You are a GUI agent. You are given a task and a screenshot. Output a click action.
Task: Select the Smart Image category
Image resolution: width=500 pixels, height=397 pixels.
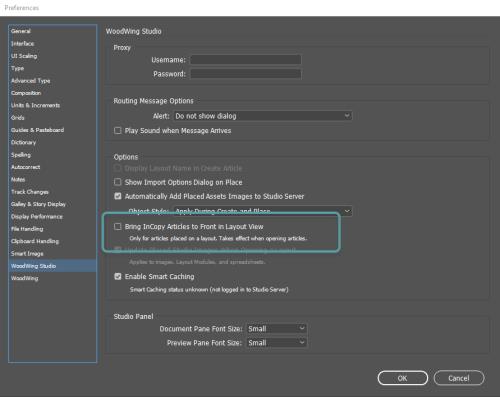(27, 253)
